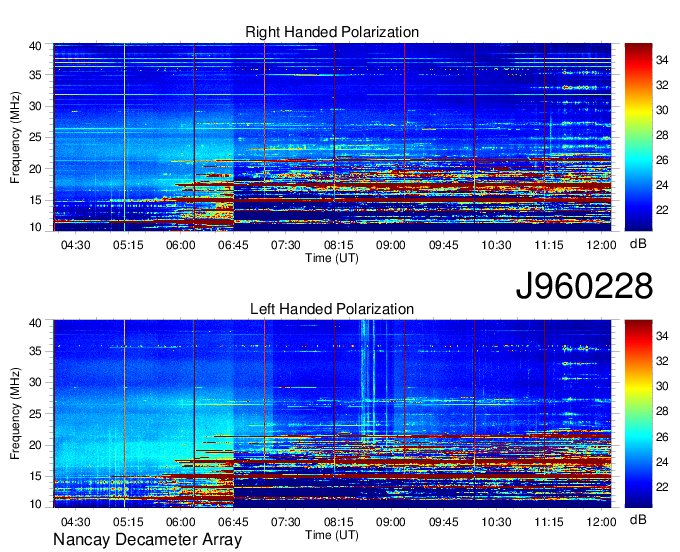Click the dB unit label of Right Handed colorbar
The width and height of the screenshot is (680, 552).
[x=638, y=244]
